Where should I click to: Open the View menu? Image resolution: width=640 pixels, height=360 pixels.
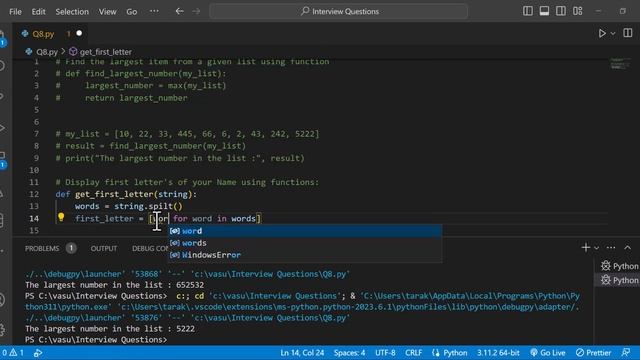107,11
